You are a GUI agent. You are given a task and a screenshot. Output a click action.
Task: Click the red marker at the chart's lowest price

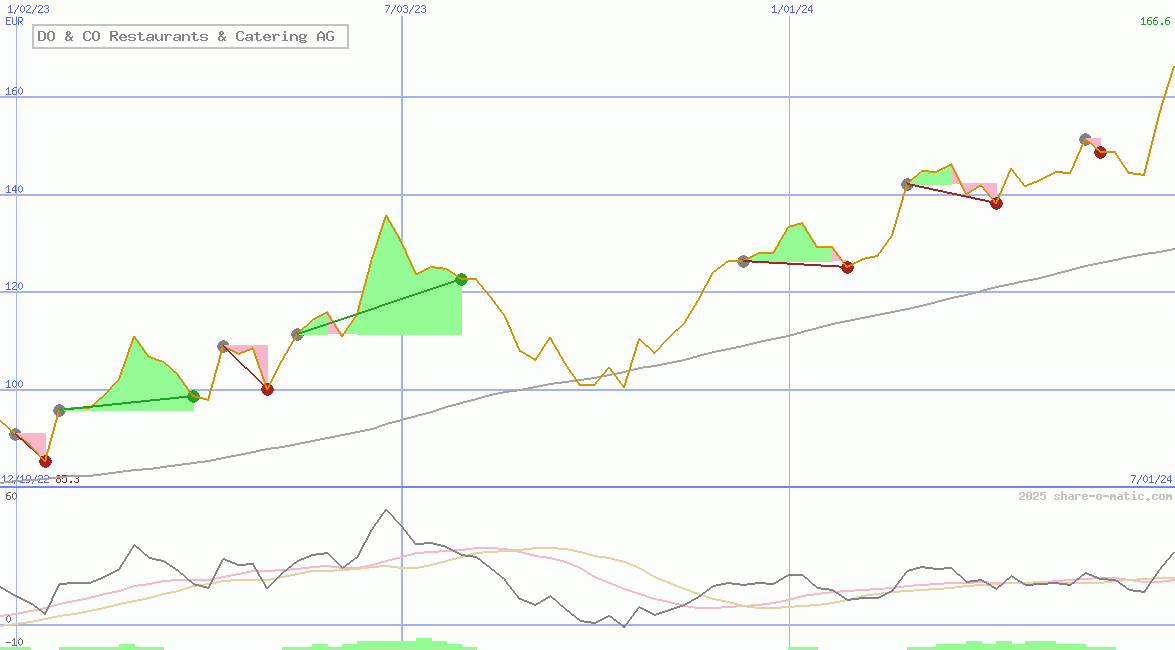pos(45,461)
